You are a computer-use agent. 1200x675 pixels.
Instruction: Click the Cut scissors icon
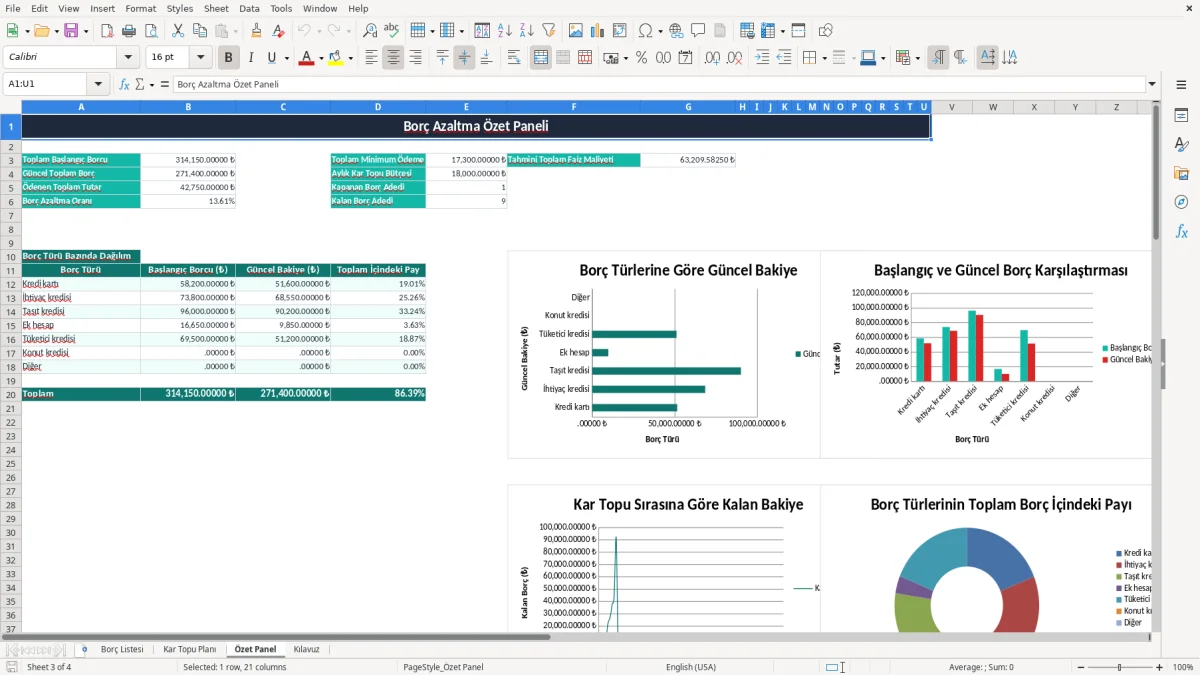coord(178,31)
